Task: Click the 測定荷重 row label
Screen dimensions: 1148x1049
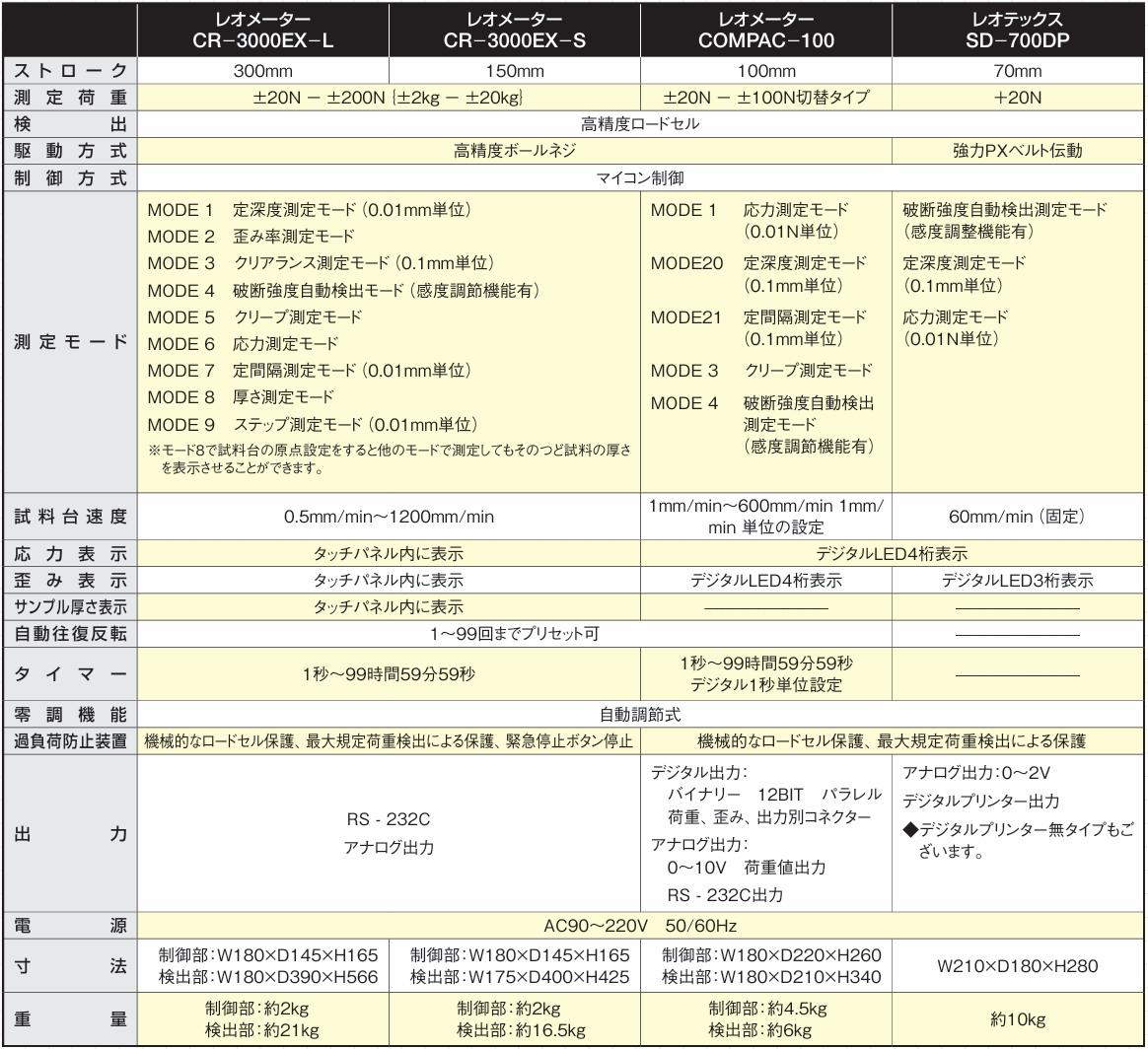Action: tap(69, 97)
